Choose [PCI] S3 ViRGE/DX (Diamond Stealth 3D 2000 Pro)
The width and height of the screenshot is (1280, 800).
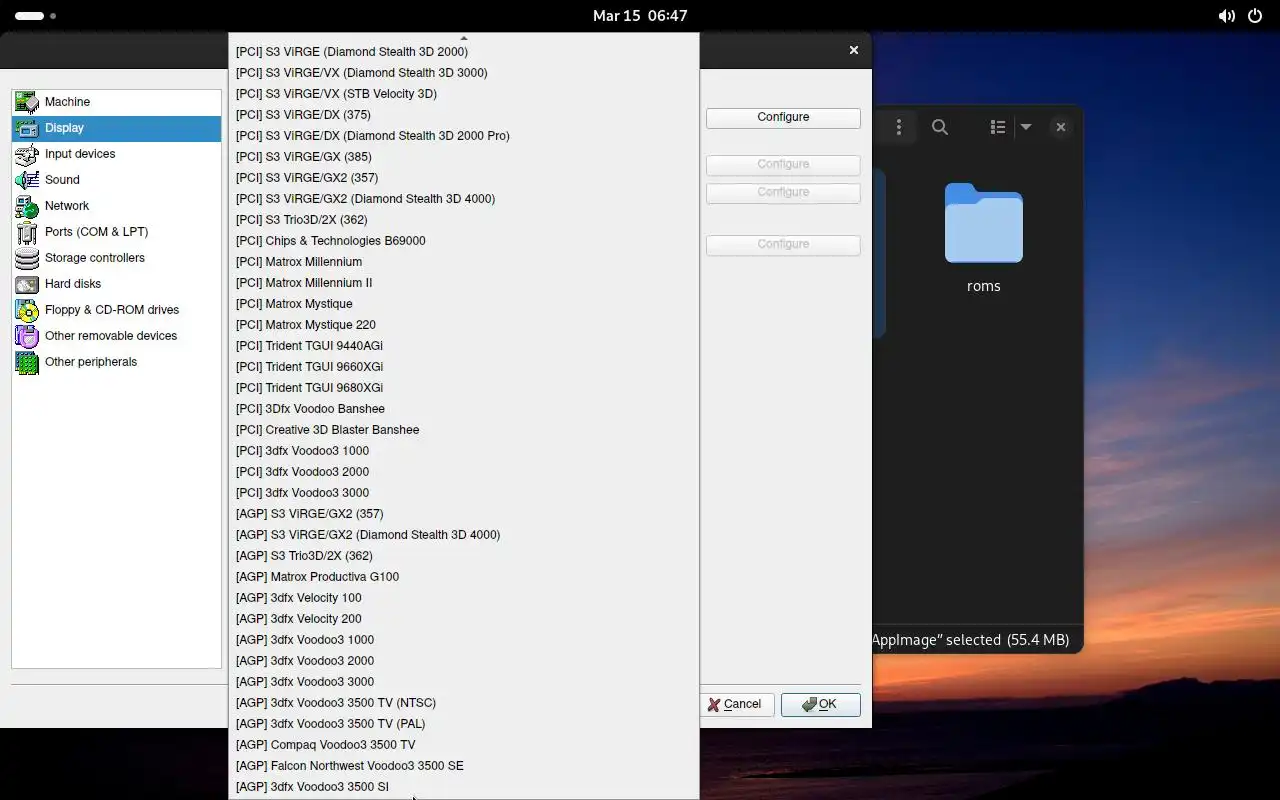(x=463, y=136)
